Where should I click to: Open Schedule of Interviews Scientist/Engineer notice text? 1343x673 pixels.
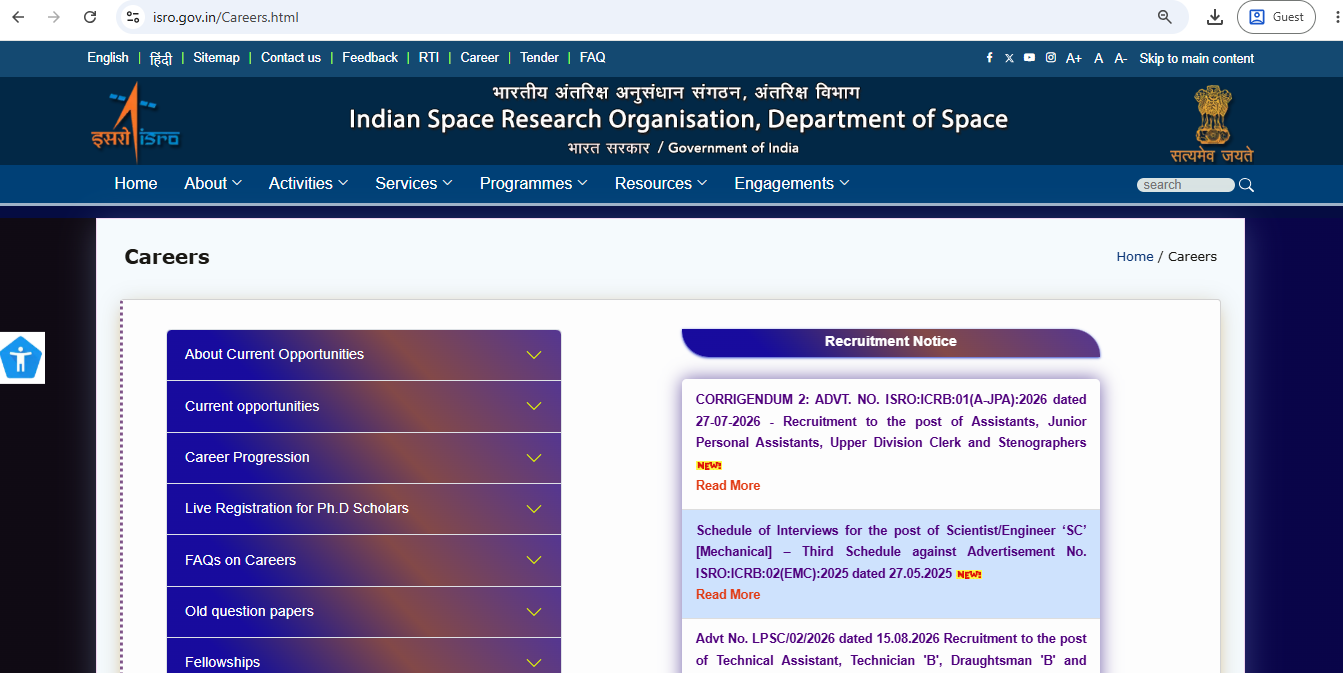(891, 552)
